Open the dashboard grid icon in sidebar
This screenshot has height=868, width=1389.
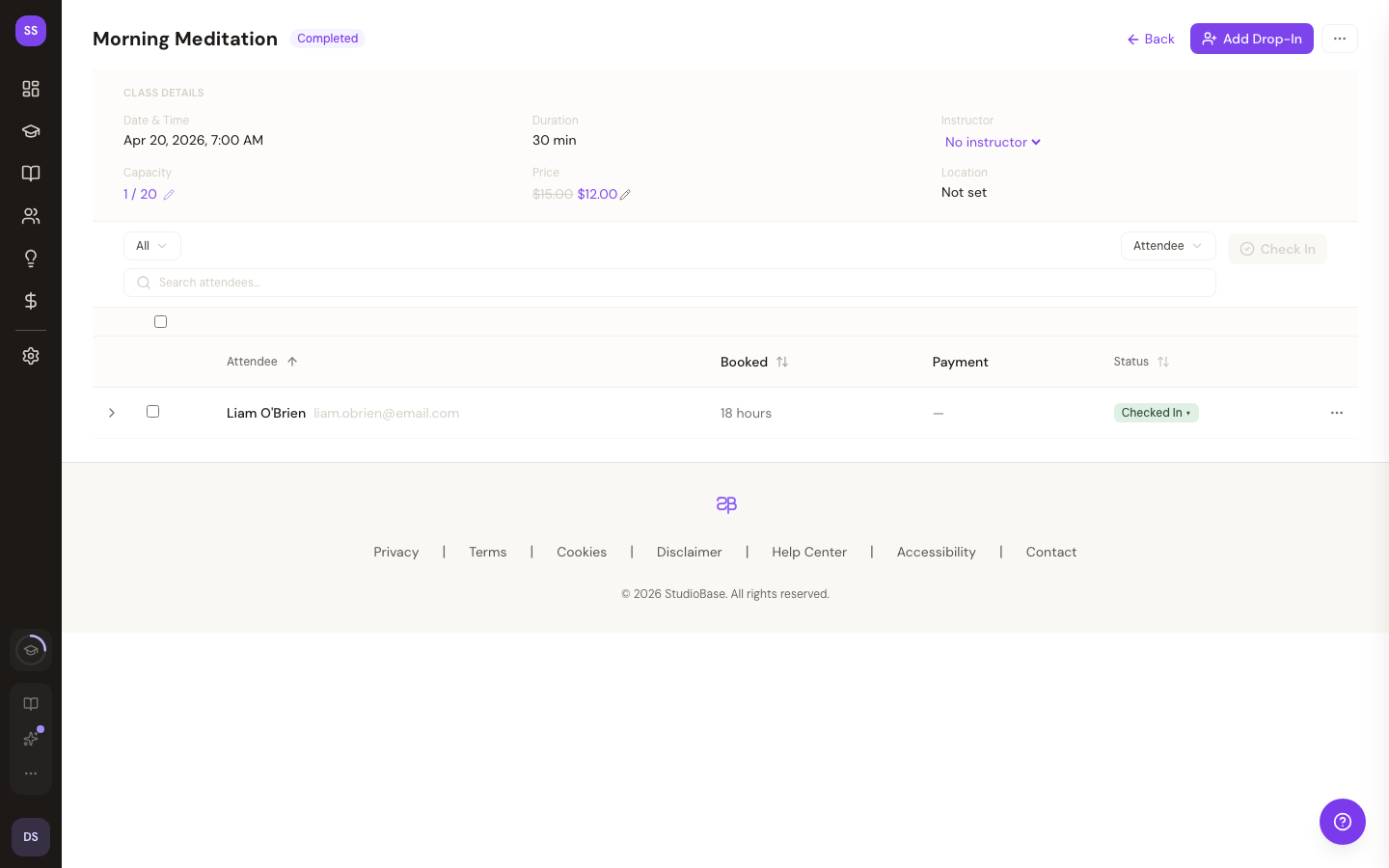click(31, 89)
